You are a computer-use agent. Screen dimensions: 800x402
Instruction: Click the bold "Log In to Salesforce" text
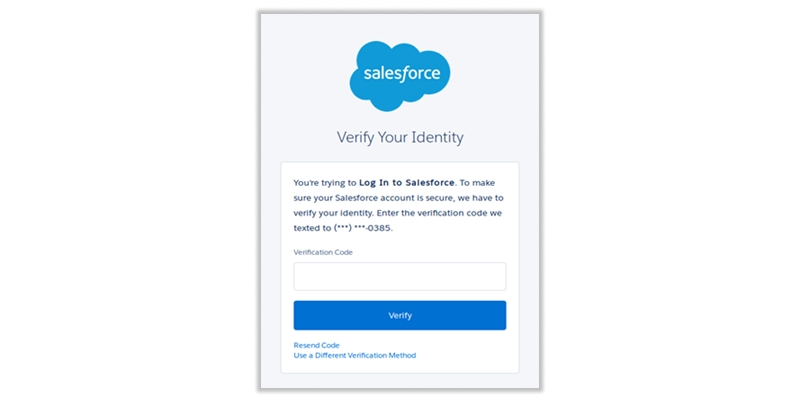407,183
